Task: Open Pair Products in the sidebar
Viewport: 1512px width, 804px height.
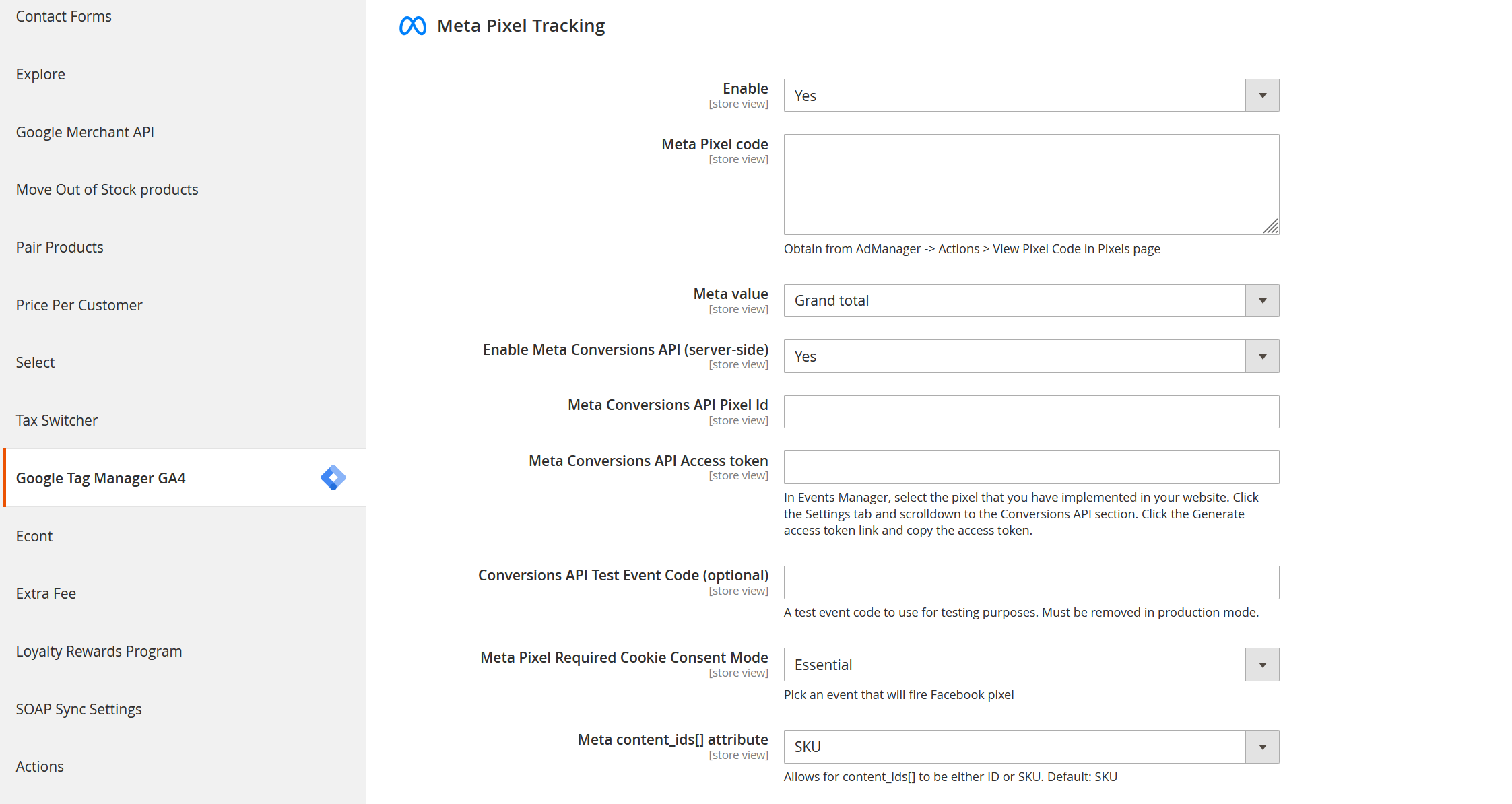Action: (x=59, y=247)
